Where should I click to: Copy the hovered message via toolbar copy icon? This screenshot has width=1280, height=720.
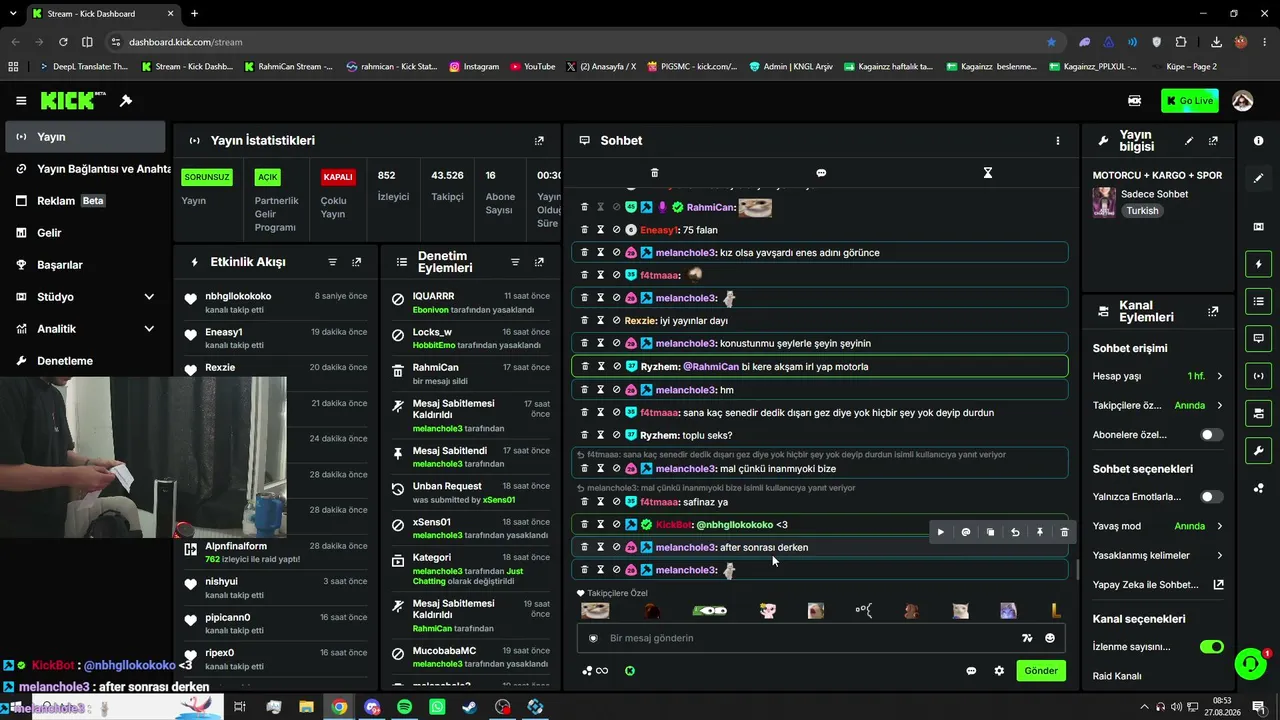coord(990,532)
